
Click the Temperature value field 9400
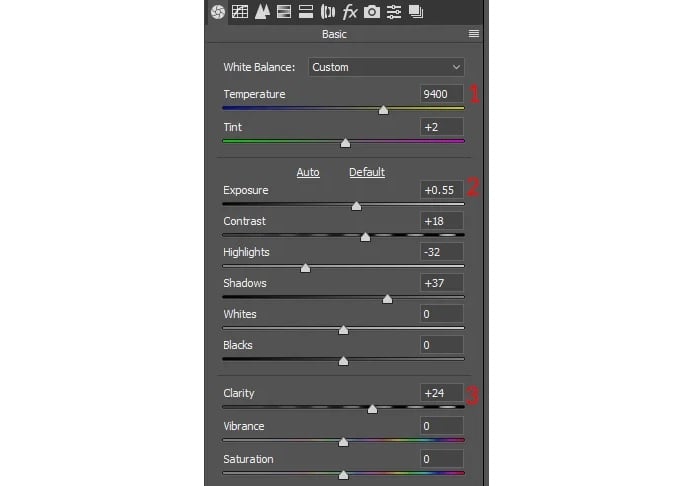pyautogui.click(x=442, y=94)
